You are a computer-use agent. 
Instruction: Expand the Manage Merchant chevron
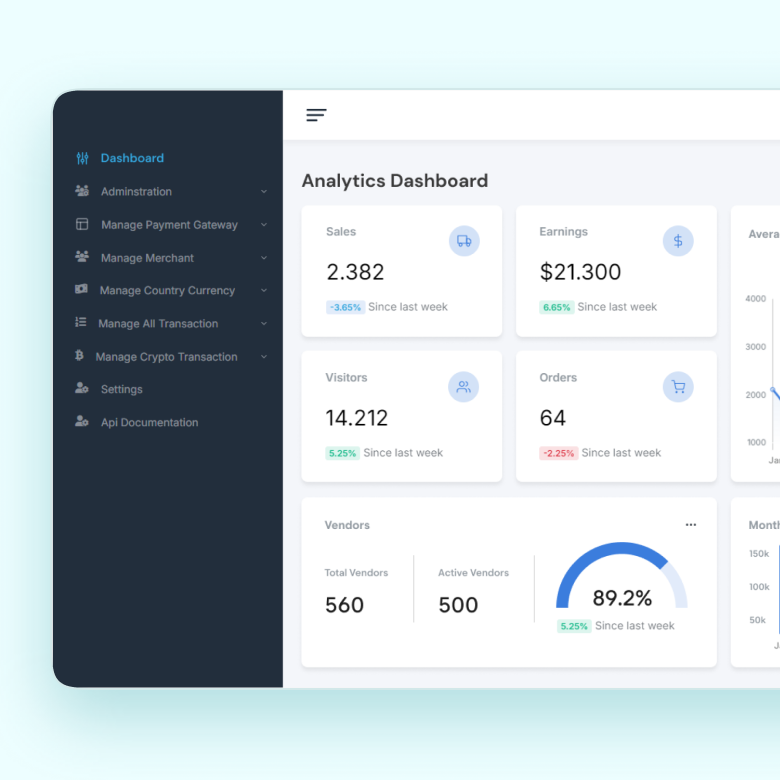click(x=264, y=258)
